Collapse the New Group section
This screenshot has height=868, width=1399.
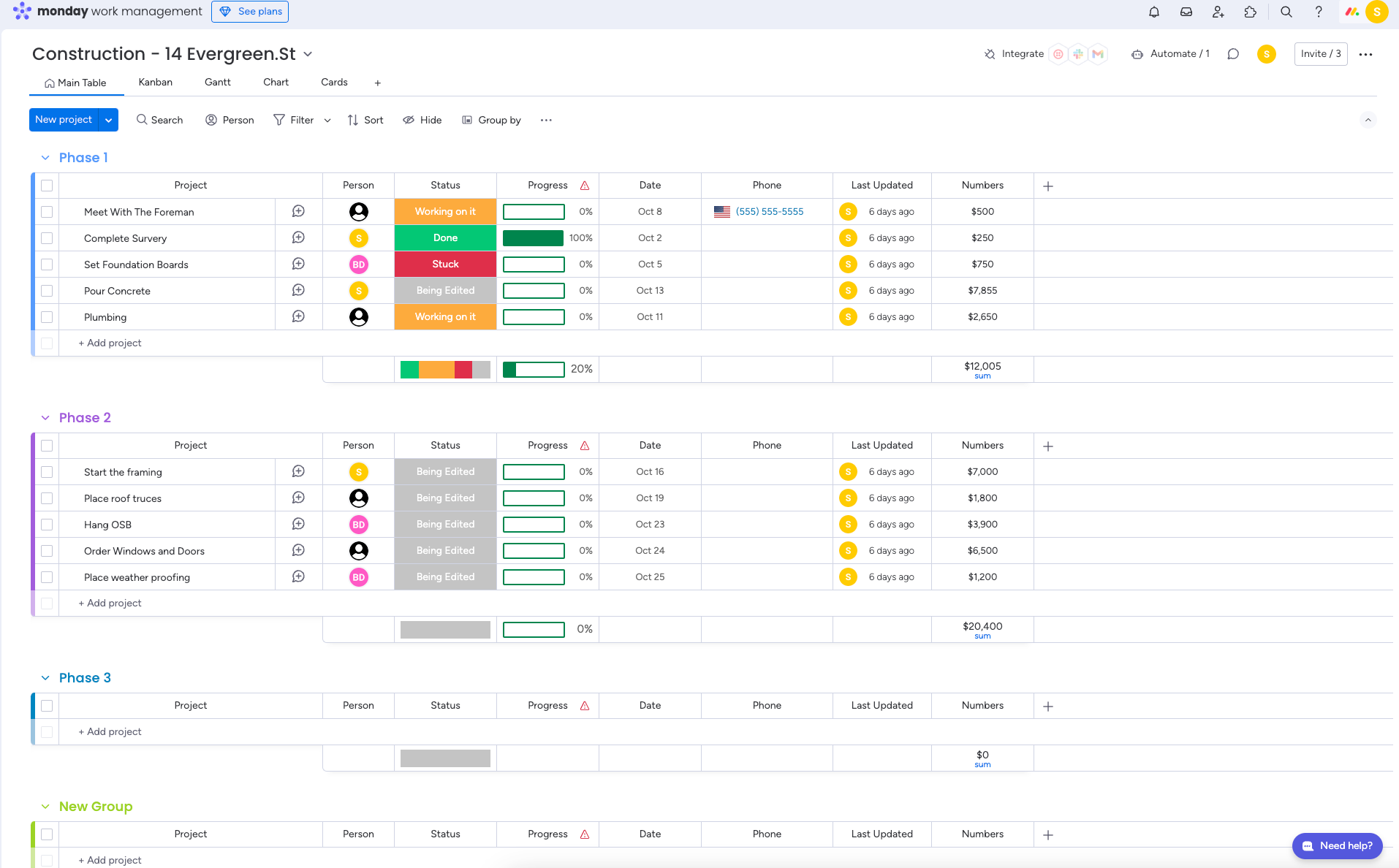[45, 807]
